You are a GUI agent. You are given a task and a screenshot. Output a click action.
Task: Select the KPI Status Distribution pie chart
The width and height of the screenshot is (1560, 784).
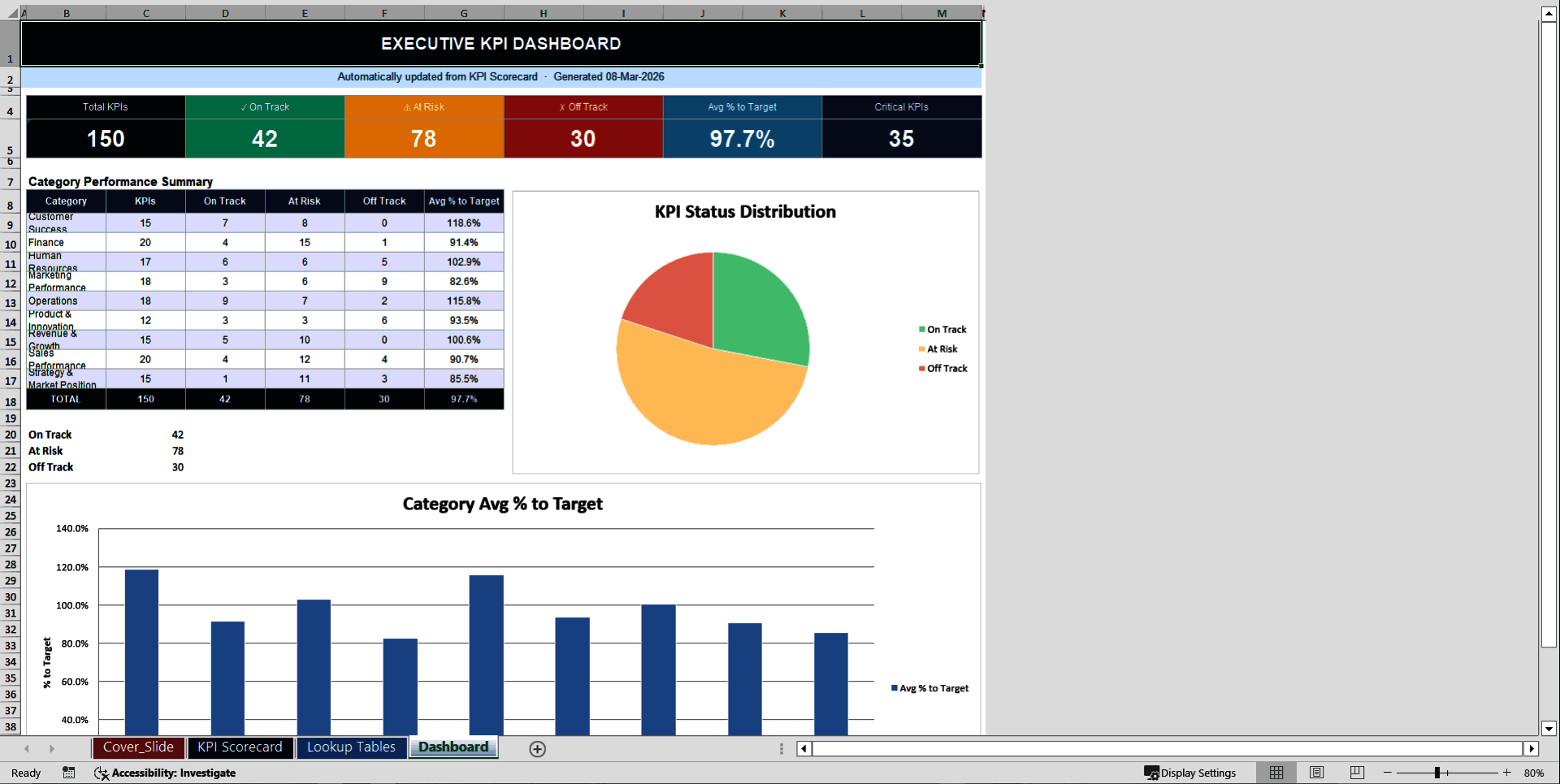(713, 348)
